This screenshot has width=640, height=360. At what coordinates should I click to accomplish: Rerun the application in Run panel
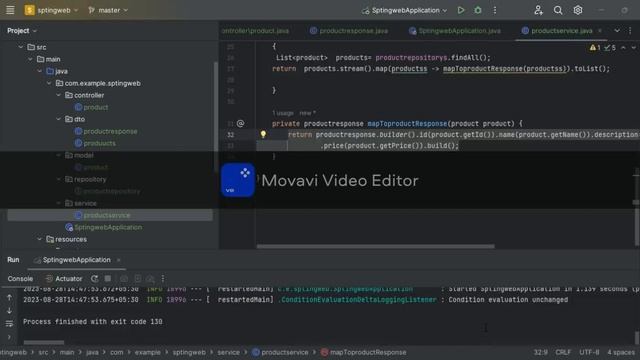[x=94, y=278]
